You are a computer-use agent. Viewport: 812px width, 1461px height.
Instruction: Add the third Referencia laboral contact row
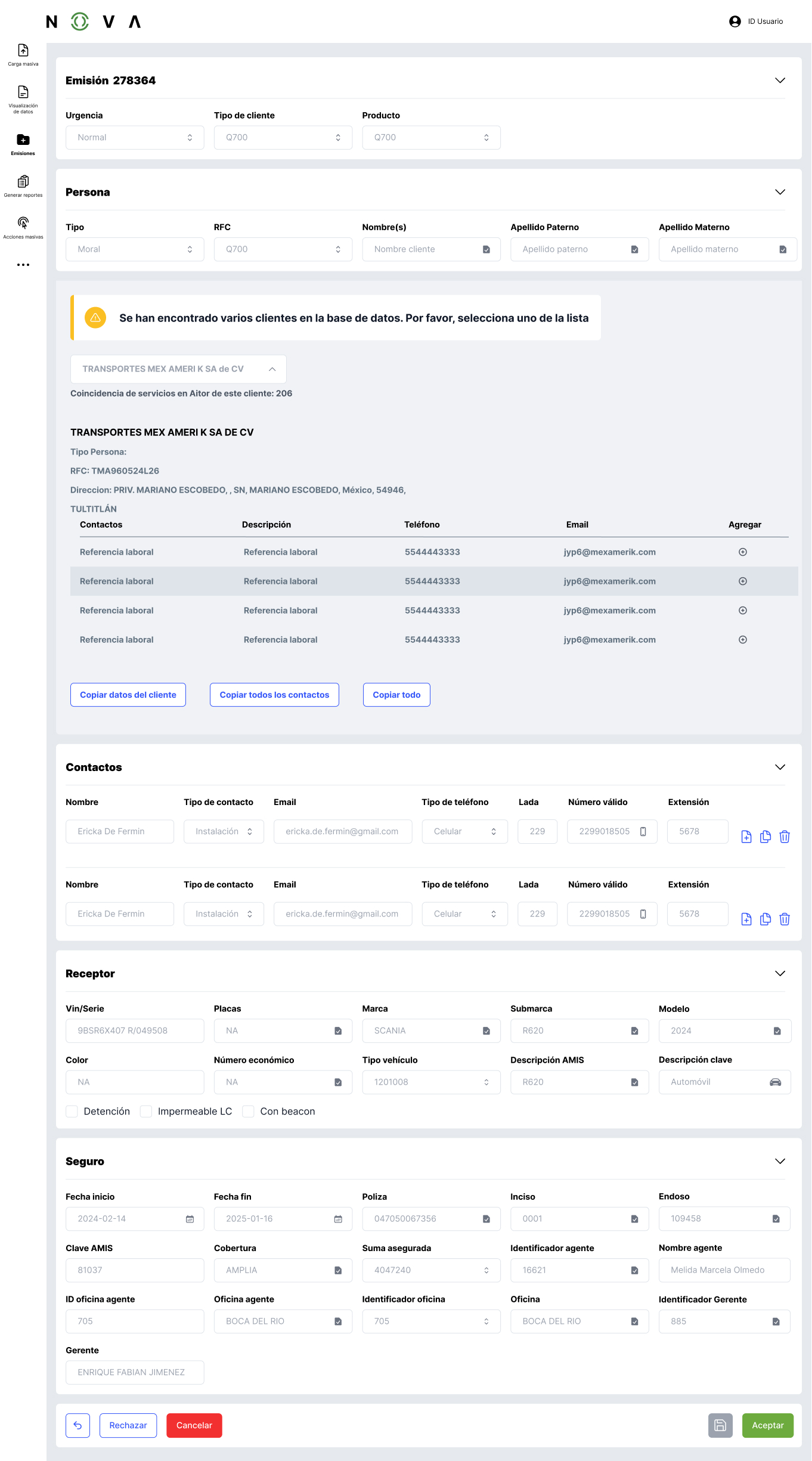[743, 611]
